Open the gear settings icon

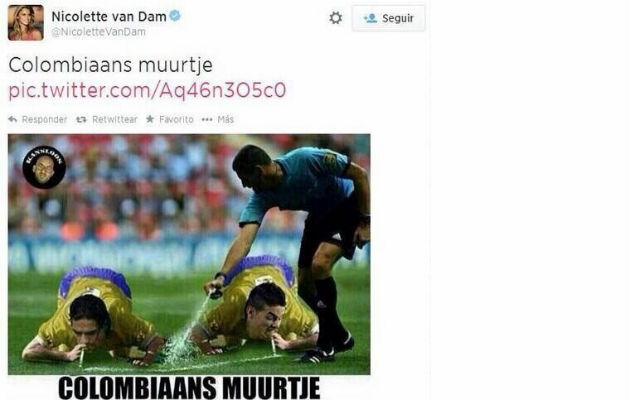[x=335, y=18]
